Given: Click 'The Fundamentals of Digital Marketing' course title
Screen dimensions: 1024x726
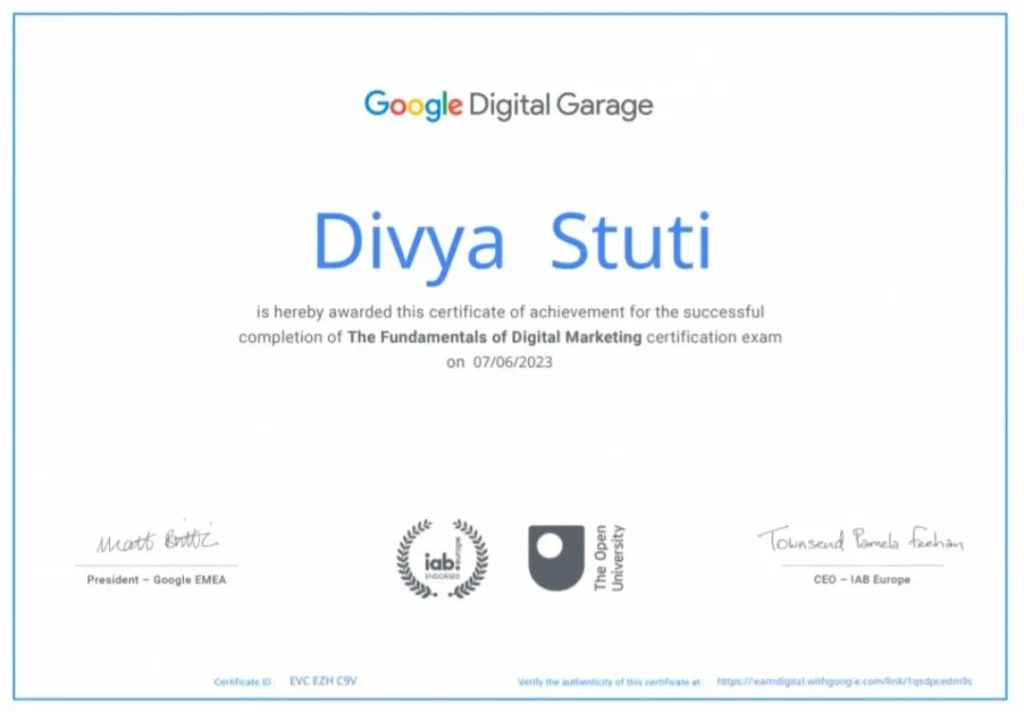Looking at the screenshot, I should coord(494,338).
